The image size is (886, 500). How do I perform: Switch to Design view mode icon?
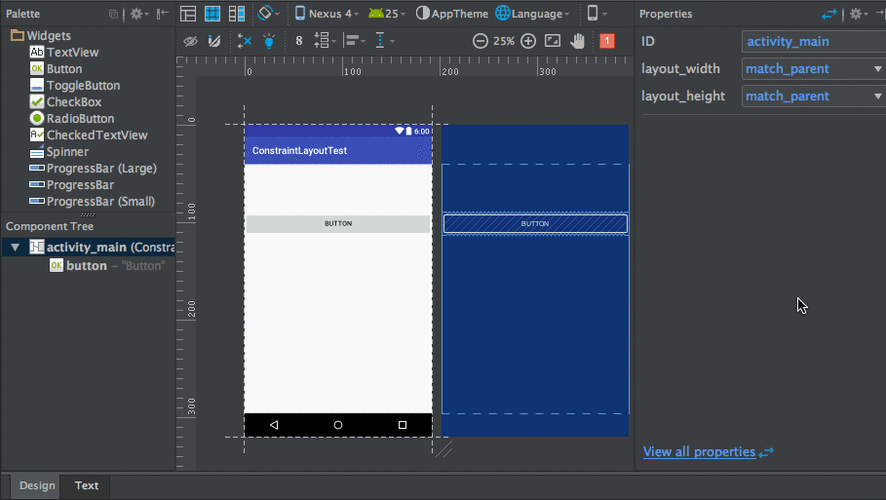[x=188, y=14]
